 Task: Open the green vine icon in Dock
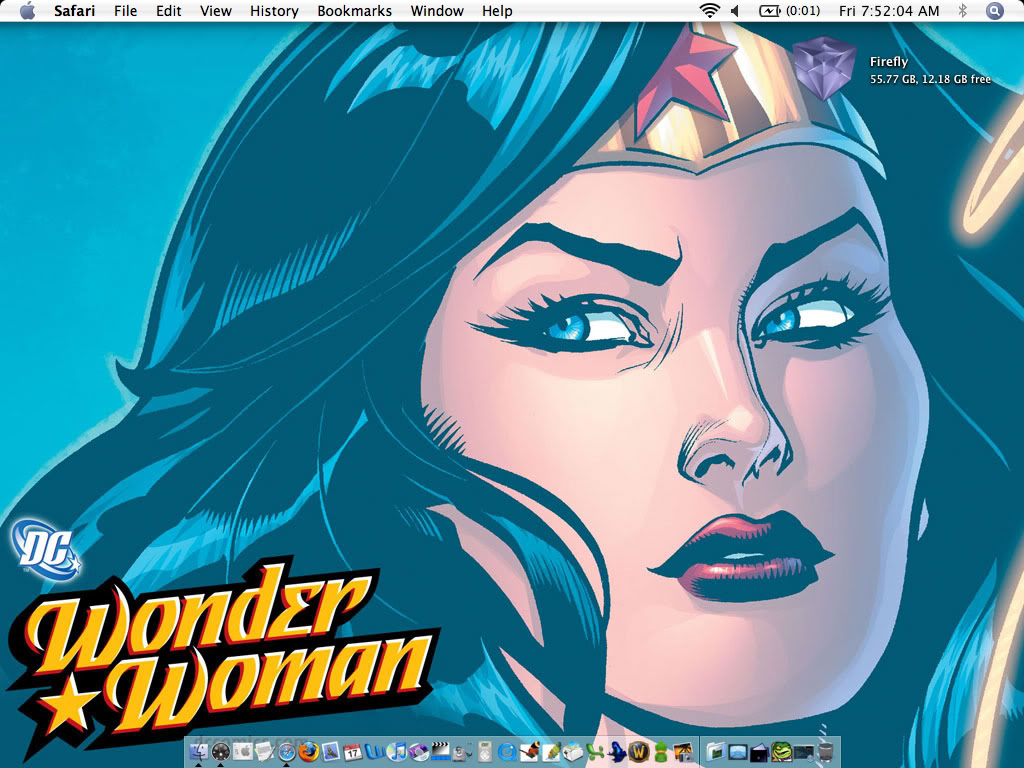[596, 752]
